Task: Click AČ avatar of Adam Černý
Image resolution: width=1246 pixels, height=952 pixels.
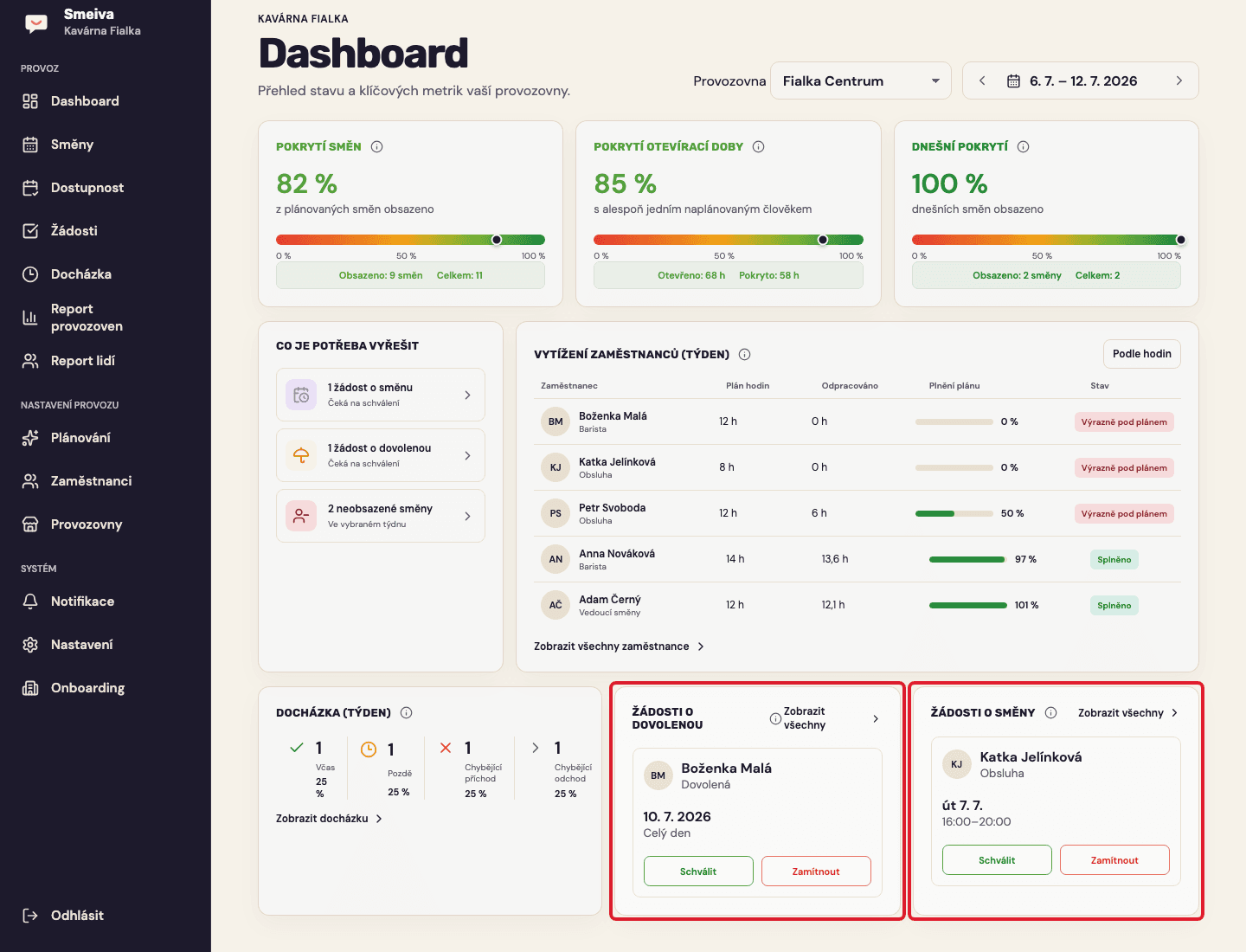Action: click(x=556, y=606)
